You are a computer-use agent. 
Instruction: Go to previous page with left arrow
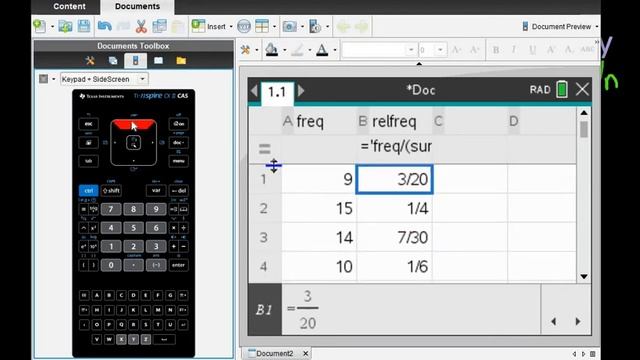coord(254,91)
